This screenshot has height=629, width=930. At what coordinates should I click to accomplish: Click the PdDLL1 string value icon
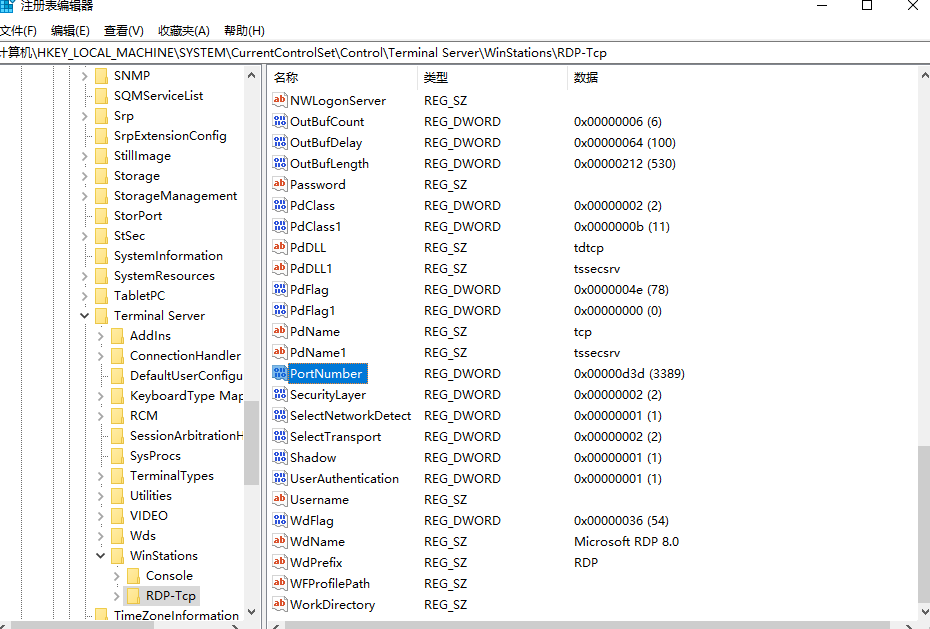click(x=280, y=268)
